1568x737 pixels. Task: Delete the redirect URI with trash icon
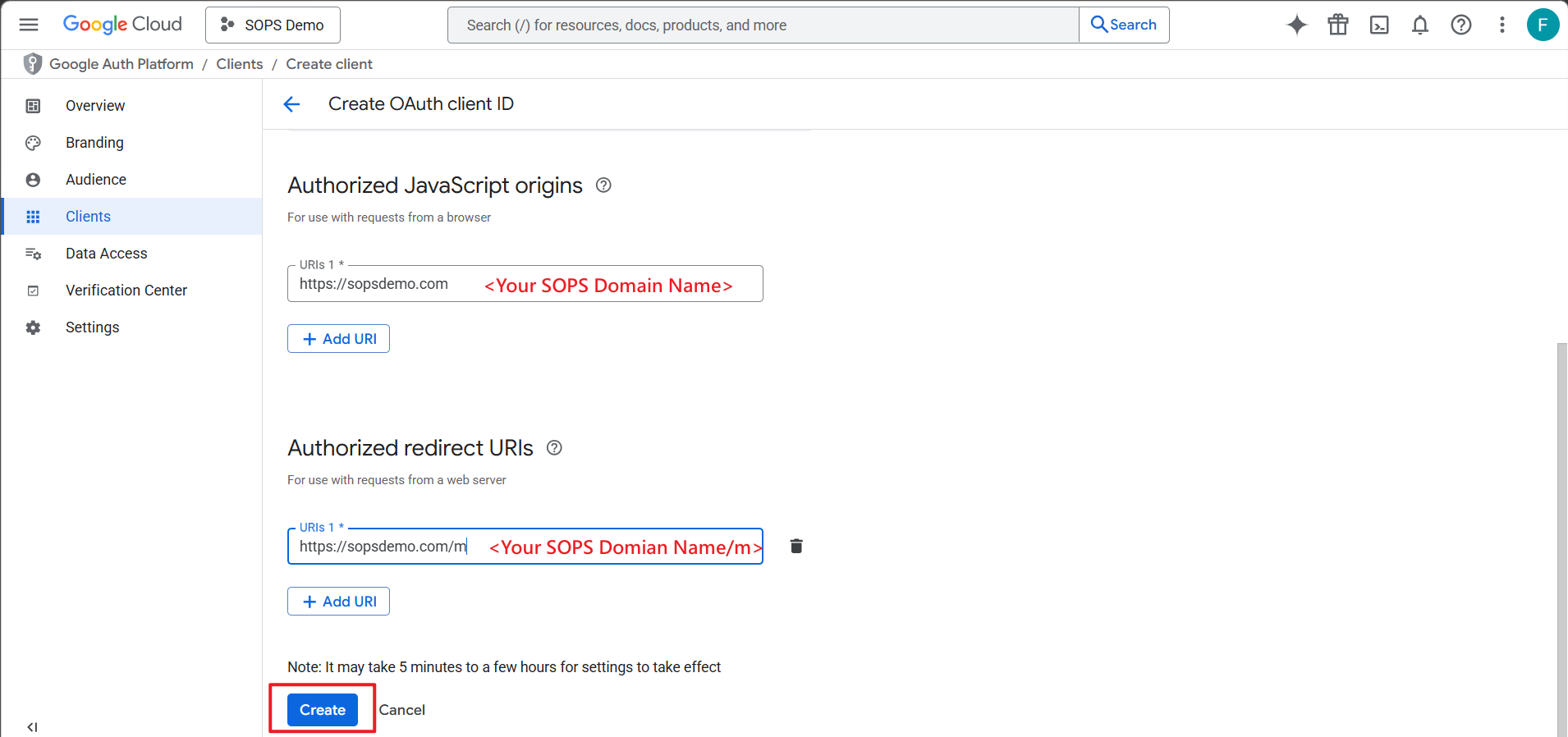click(x=795, y=546)
